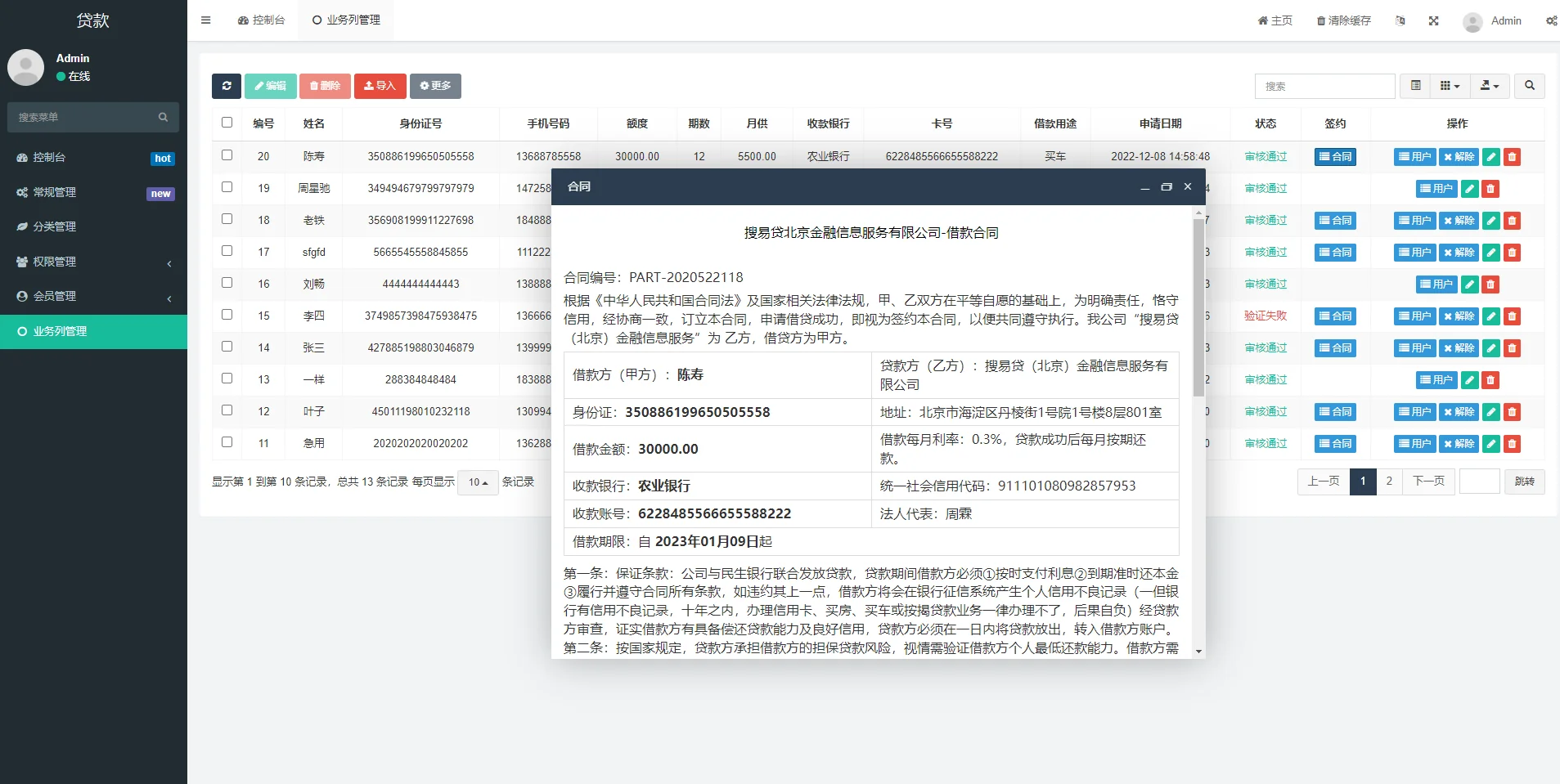The width and height of the screenshot is (1560, 784).
Task: Open the columns grid dropdown
Action: pos(1450,86)
